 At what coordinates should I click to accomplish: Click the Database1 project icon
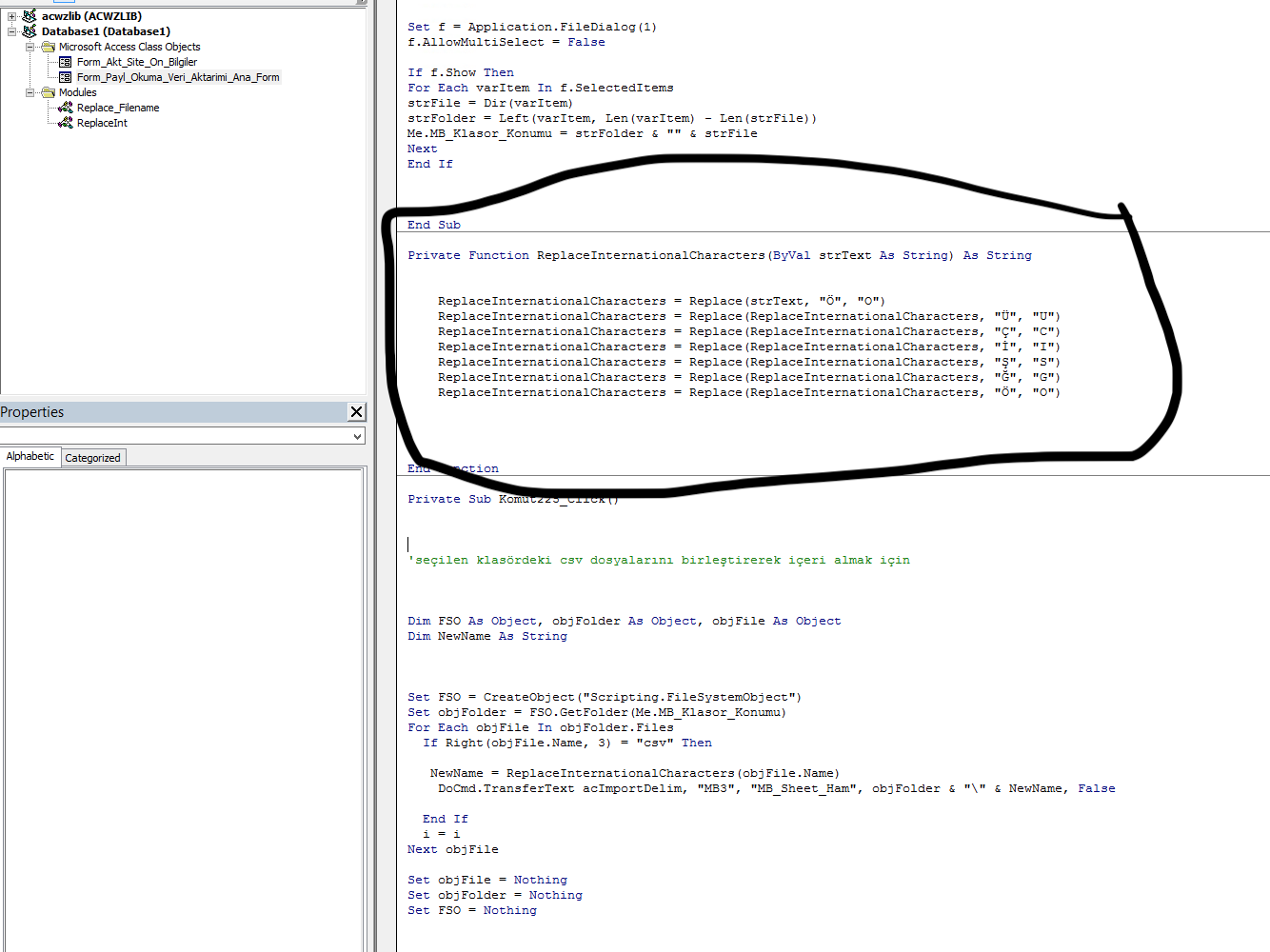(30, 31)
